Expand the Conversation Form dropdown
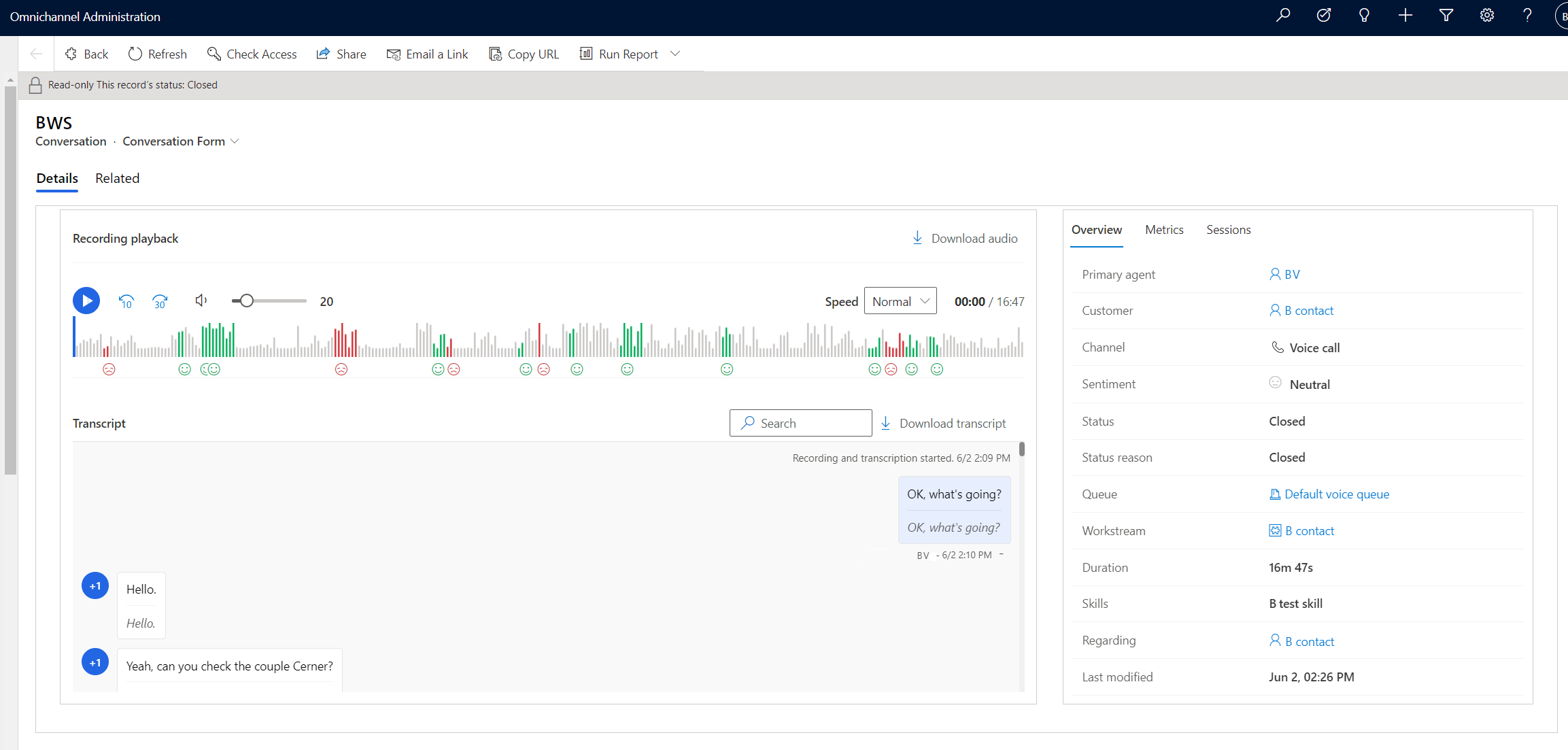The height and width of the screenshot is (750, 1568). 235,141
